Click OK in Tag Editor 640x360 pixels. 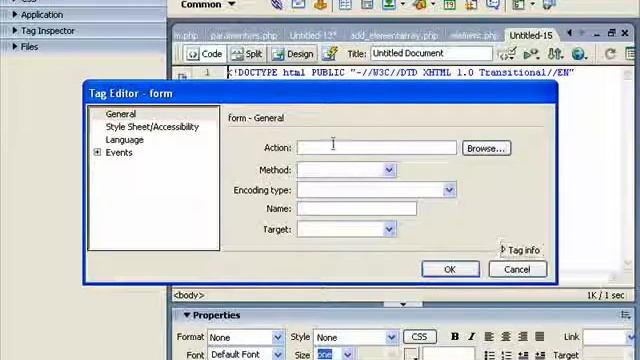point(450,269)
